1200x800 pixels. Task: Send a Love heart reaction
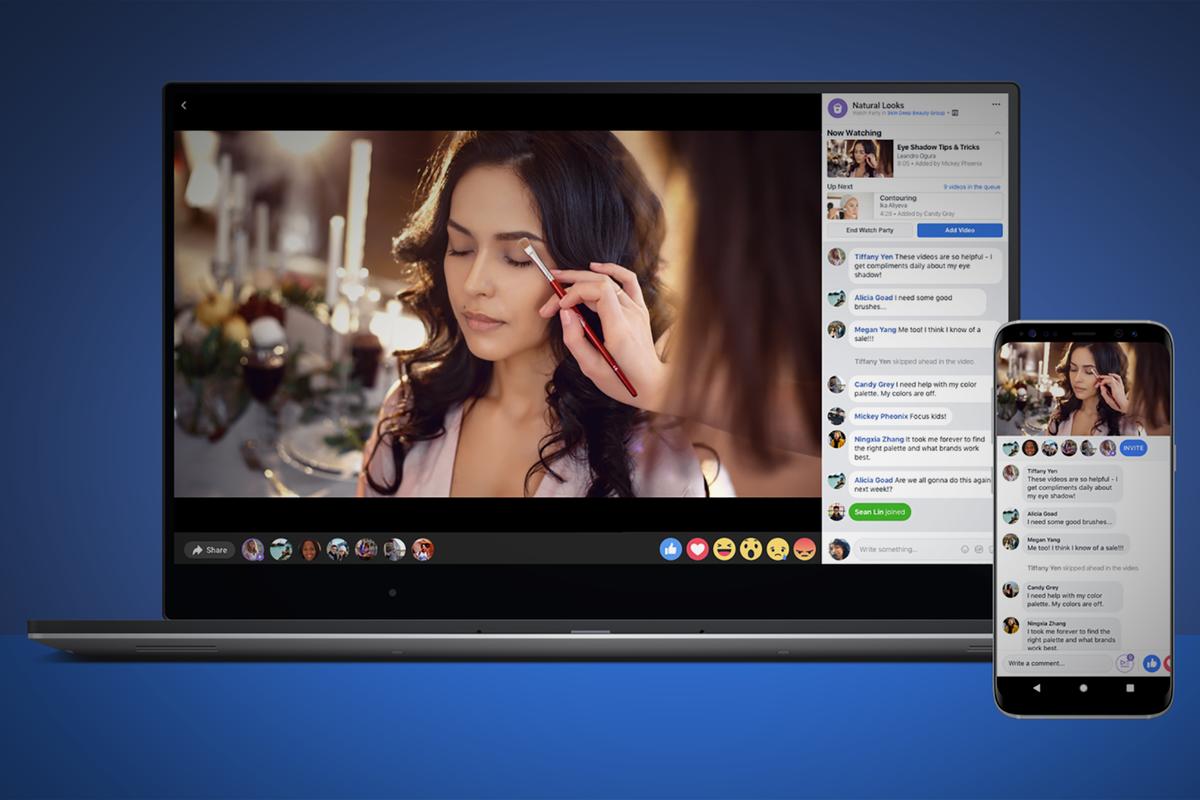pyautogui.click(x=698, y=548)
